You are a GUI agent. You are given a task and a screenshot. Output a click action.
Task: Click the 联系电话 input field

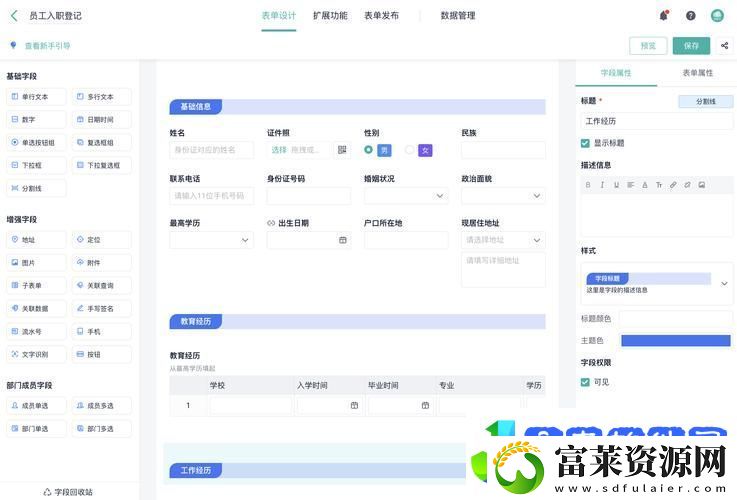point(212,196)
